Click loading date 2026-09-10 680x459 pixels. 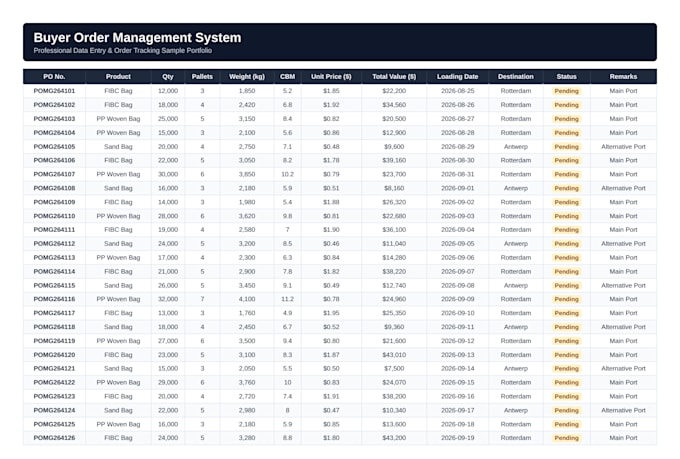coord(458,313)
